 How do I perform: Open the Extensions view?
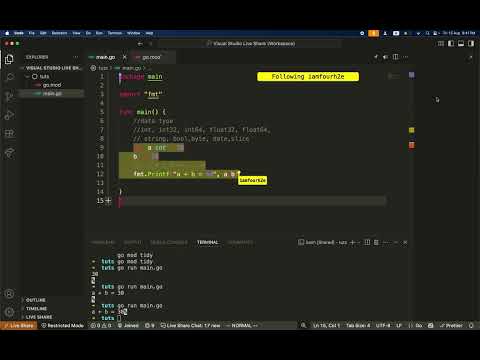[9, 134]
